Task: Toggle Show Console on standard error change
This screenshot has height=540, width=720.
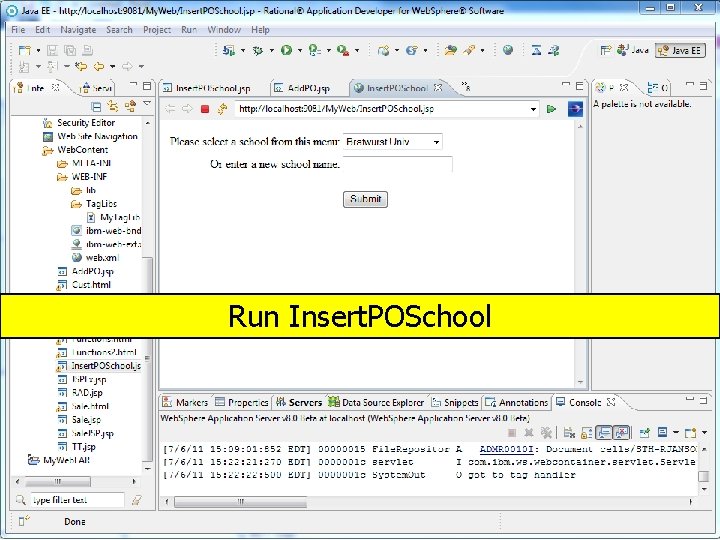Action: coord(621,433)
